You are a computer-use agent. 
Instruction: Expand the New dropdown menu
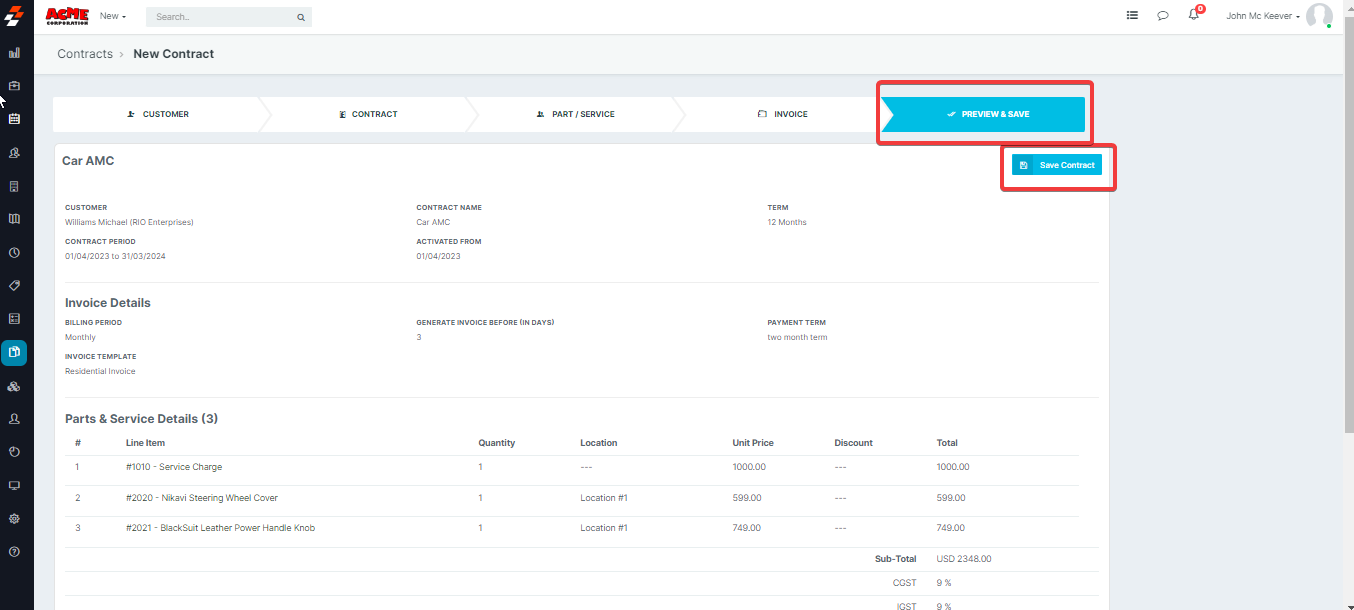(x=112, y=16)
